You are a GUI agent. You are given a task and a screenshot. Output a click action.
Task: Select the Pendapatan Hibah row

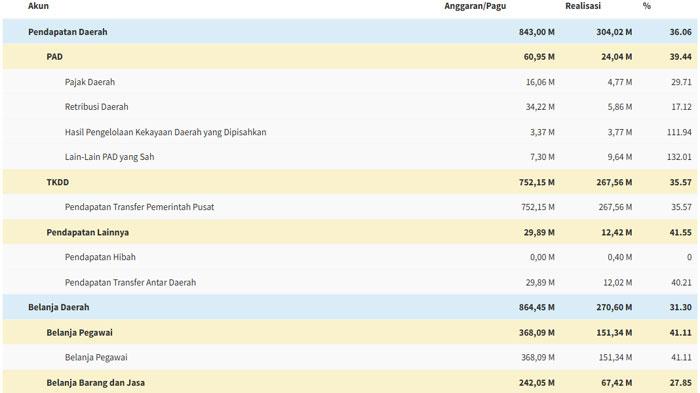(x=350, y=257)
